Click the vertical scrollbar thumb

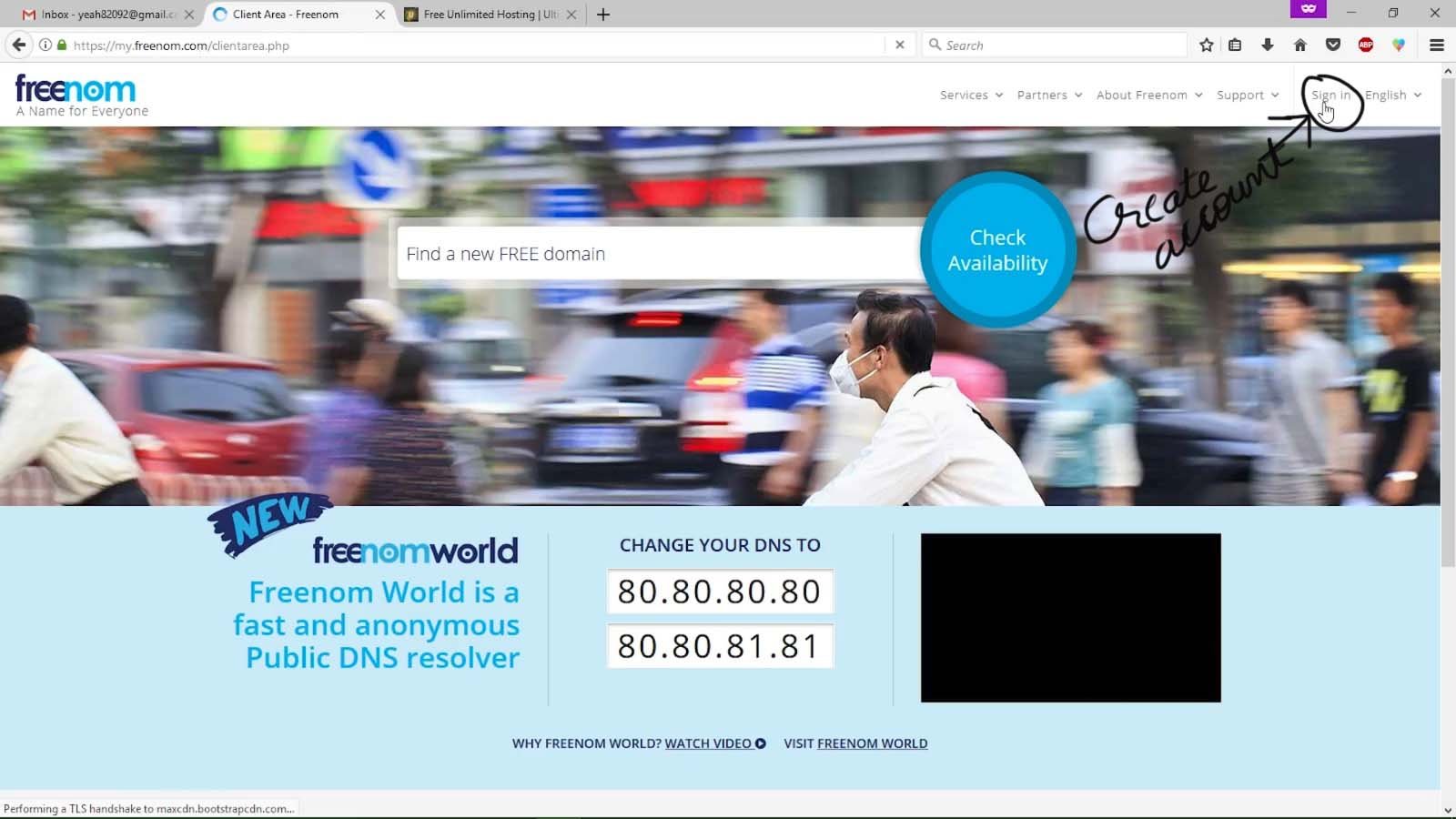1448,323
